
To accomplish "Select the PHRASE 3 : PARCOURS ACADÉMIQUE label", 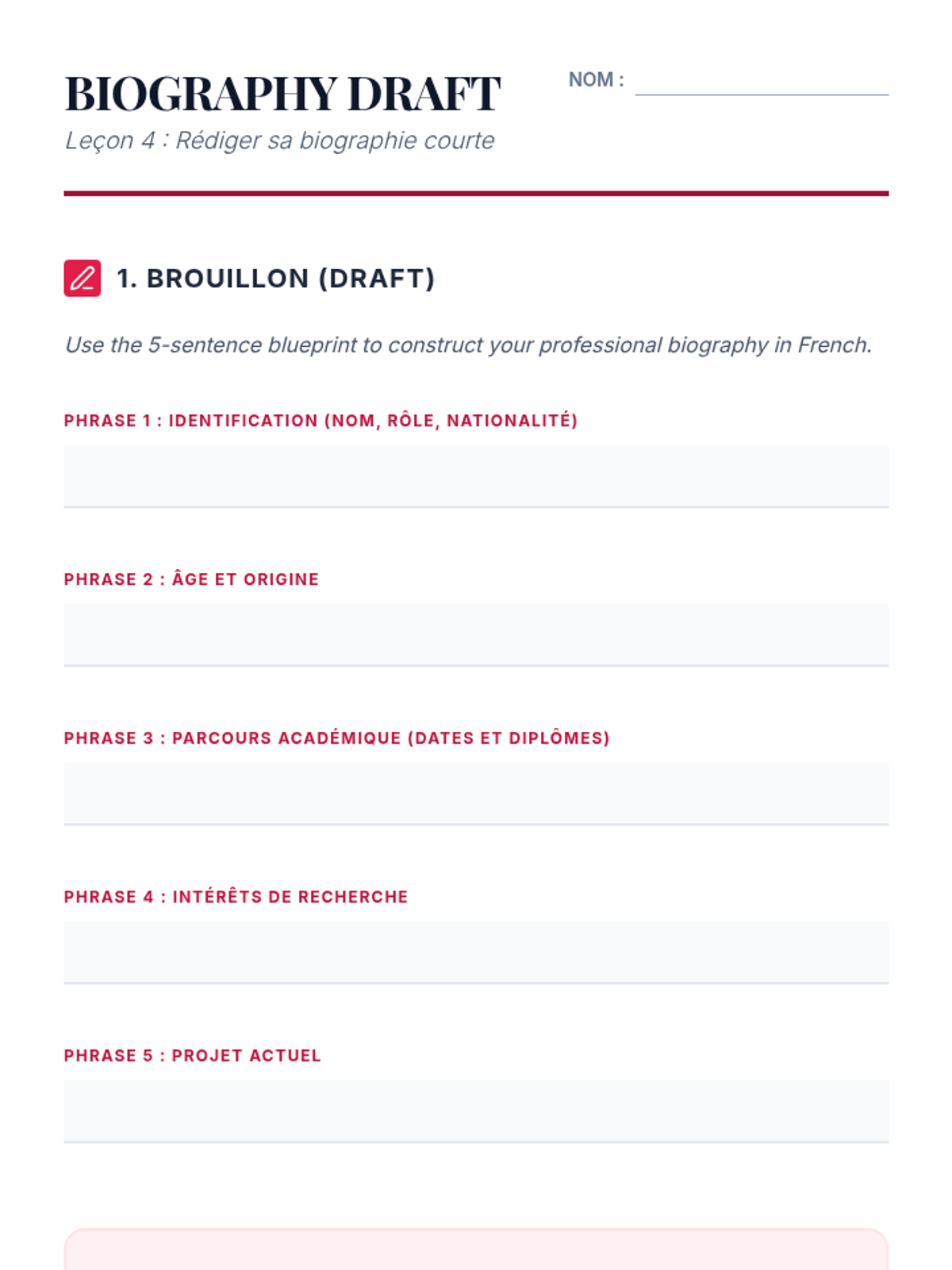I will click(x=336, y=738).
